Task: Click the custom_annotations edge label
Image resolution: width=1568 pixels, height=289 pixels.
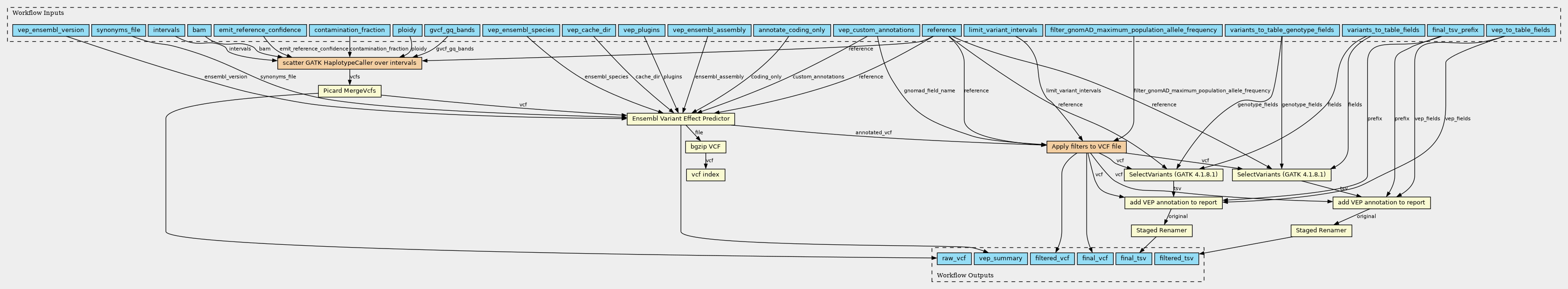Action: coord(818,77)
